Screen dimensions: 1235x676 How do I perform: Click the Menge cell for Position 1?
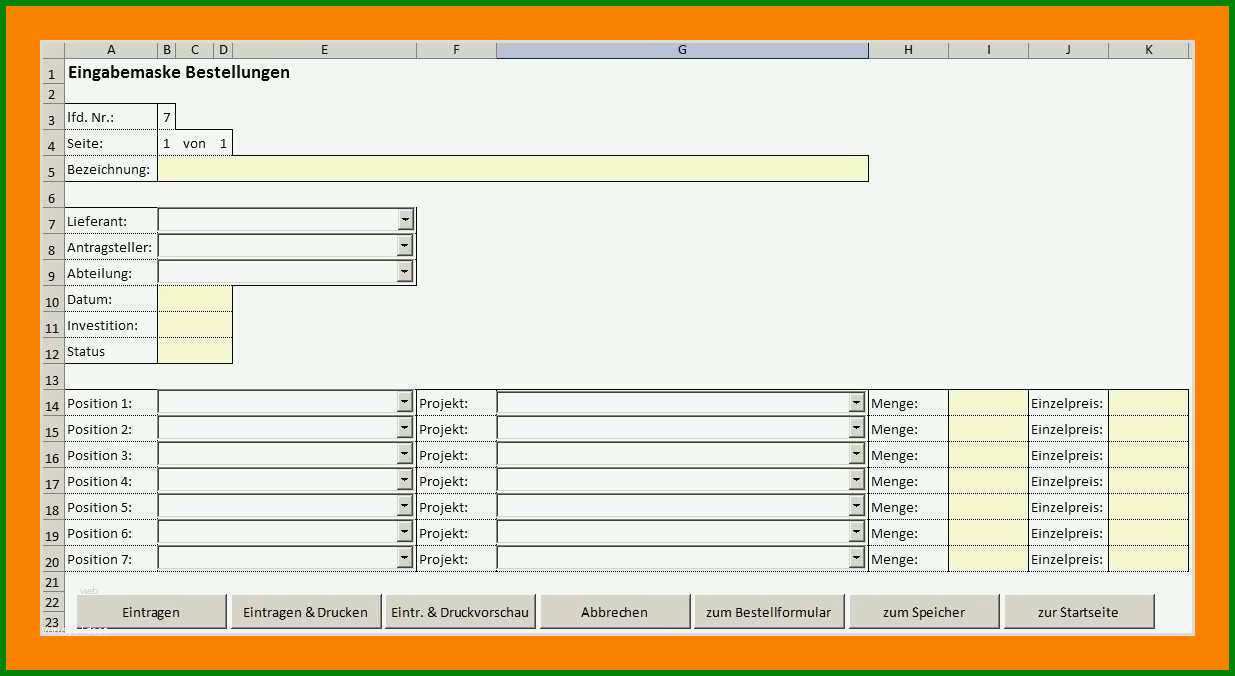(x=988, y=403)
